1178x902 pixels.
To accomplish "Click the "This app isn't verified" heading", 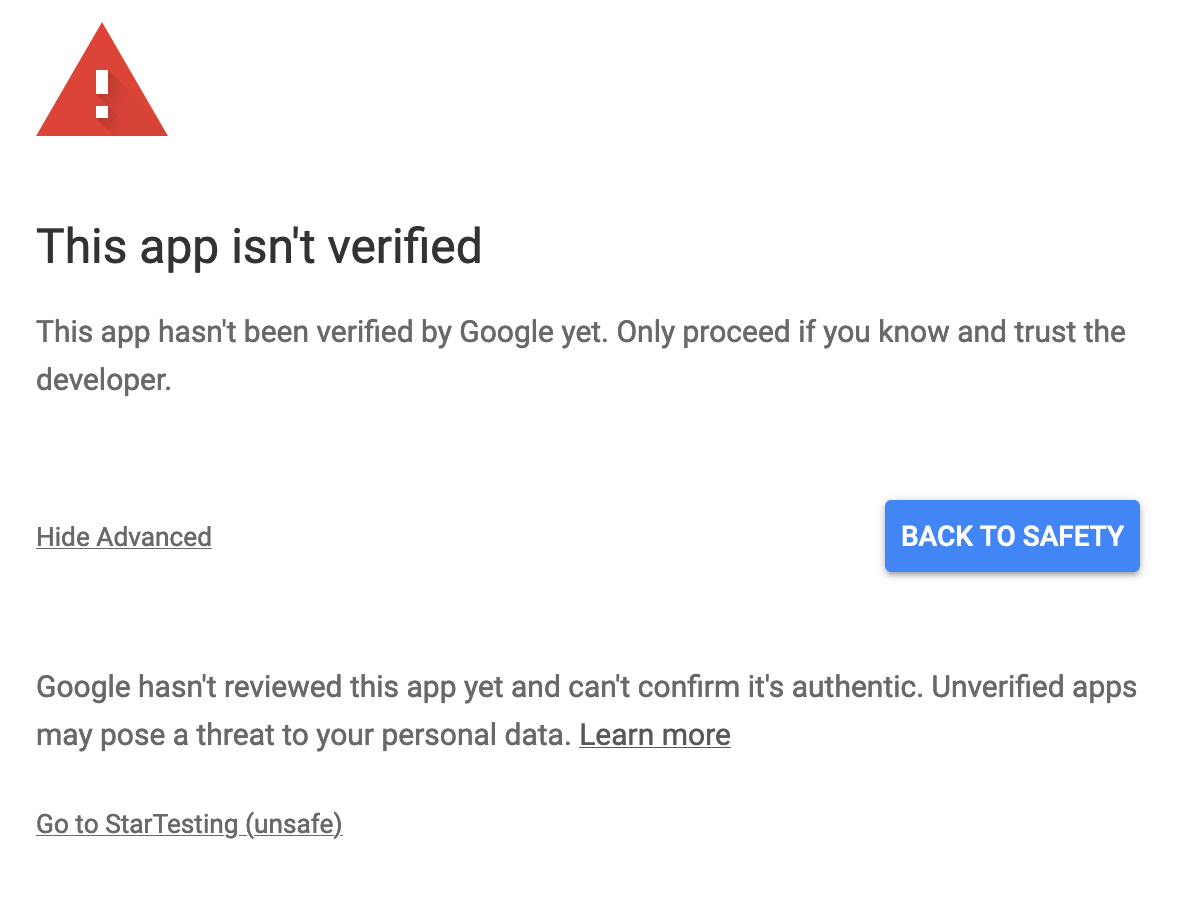I will (x=259, y=246).
